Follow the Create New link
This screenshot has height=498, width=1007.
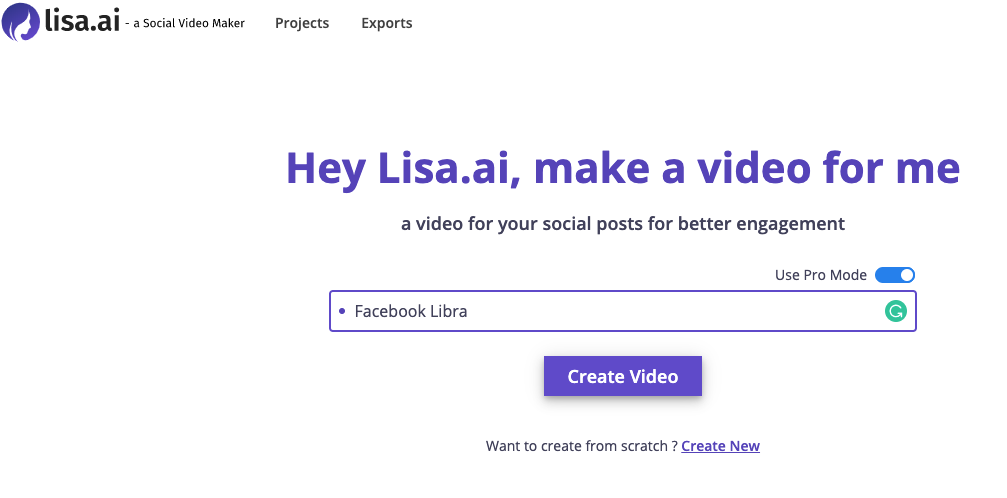click(x=720, y=446)
